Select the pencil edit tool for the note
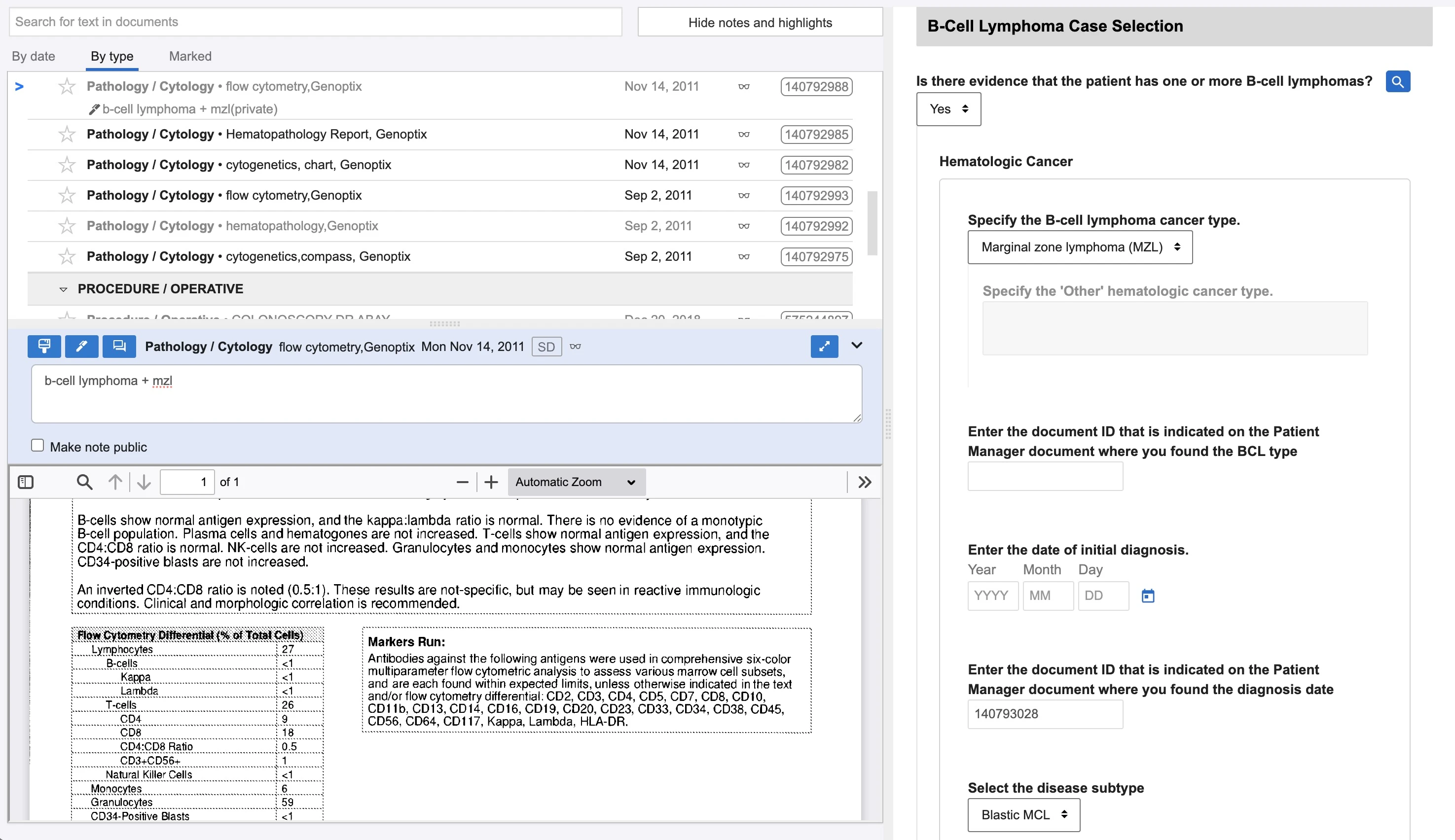The width and height of the screenshot is (1455, 840). (x=81, y=347)
